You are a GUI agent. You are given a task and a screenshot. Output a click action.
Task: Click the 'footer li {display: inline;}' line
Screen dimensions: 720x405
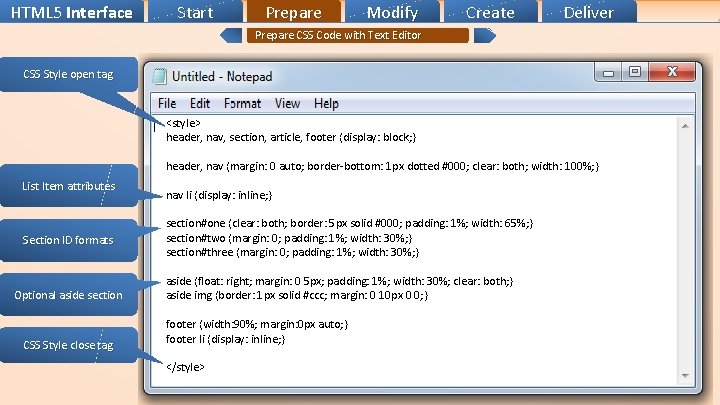[225, 339]
